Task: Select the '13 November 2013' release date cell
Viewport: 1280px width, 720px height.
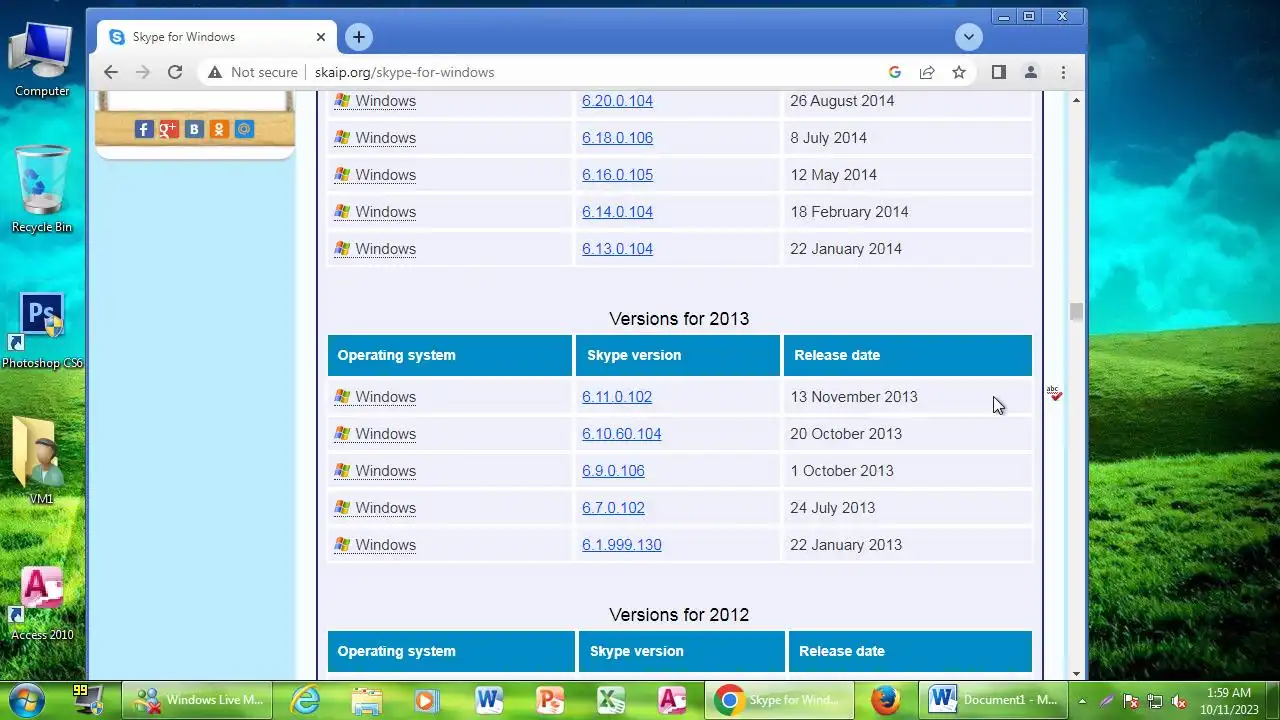Action: (x=907, y=397)
